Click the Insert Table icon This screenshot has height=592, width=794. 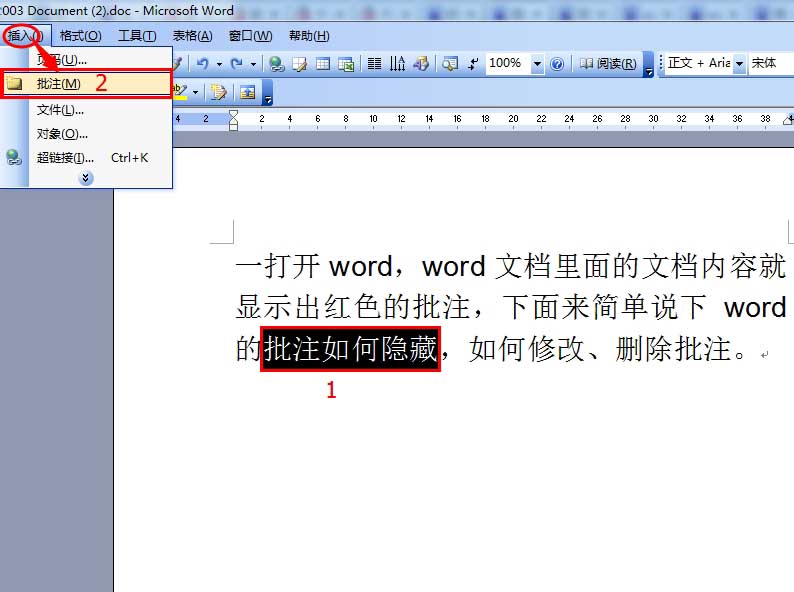tap(323, 64)
